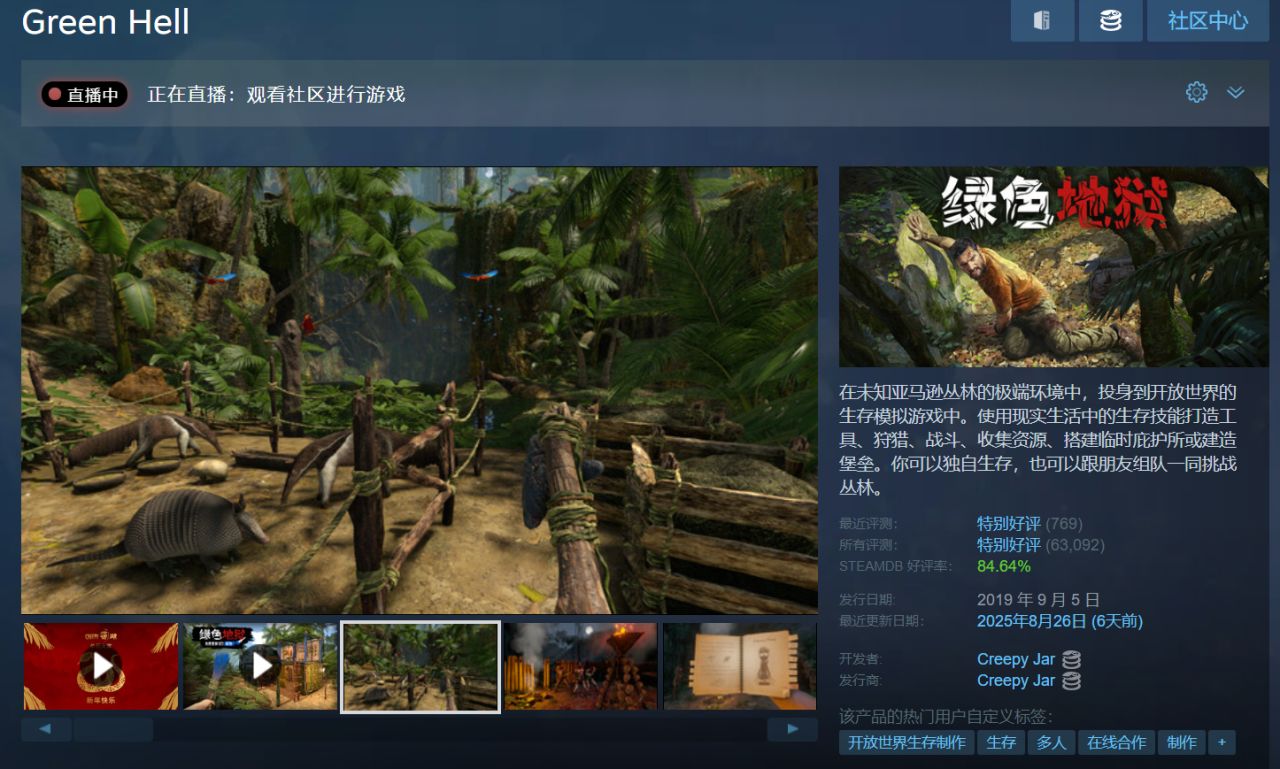
Task: Click the 最近更新日期 label
Action: pyautogui.click(x=882, y=621)
